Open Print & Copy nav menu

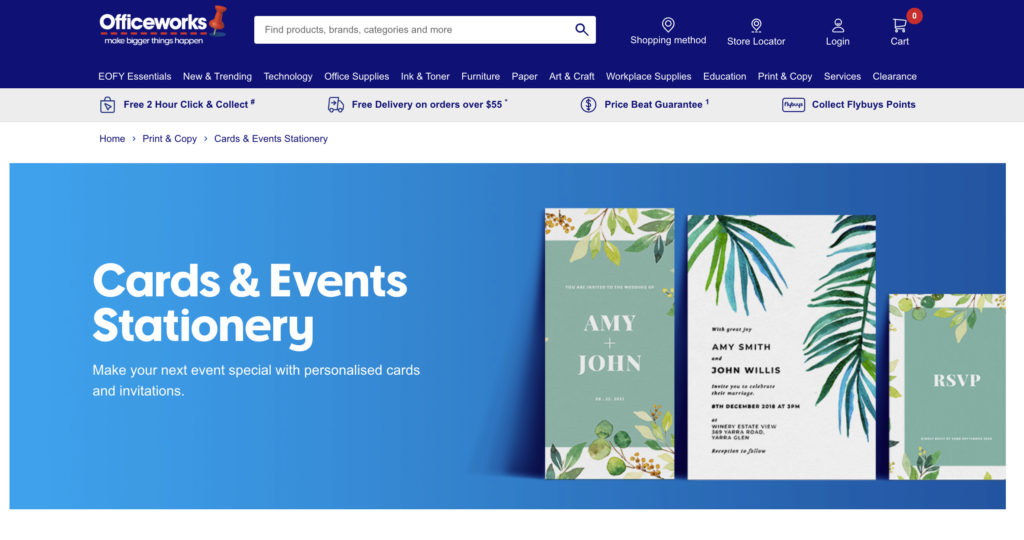pos(785,76)
